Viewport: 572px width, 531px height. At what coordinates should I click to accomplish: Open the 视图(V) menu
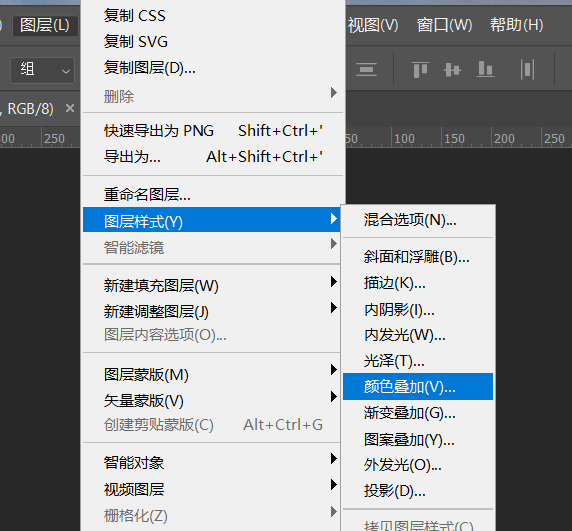pos(372,26)
